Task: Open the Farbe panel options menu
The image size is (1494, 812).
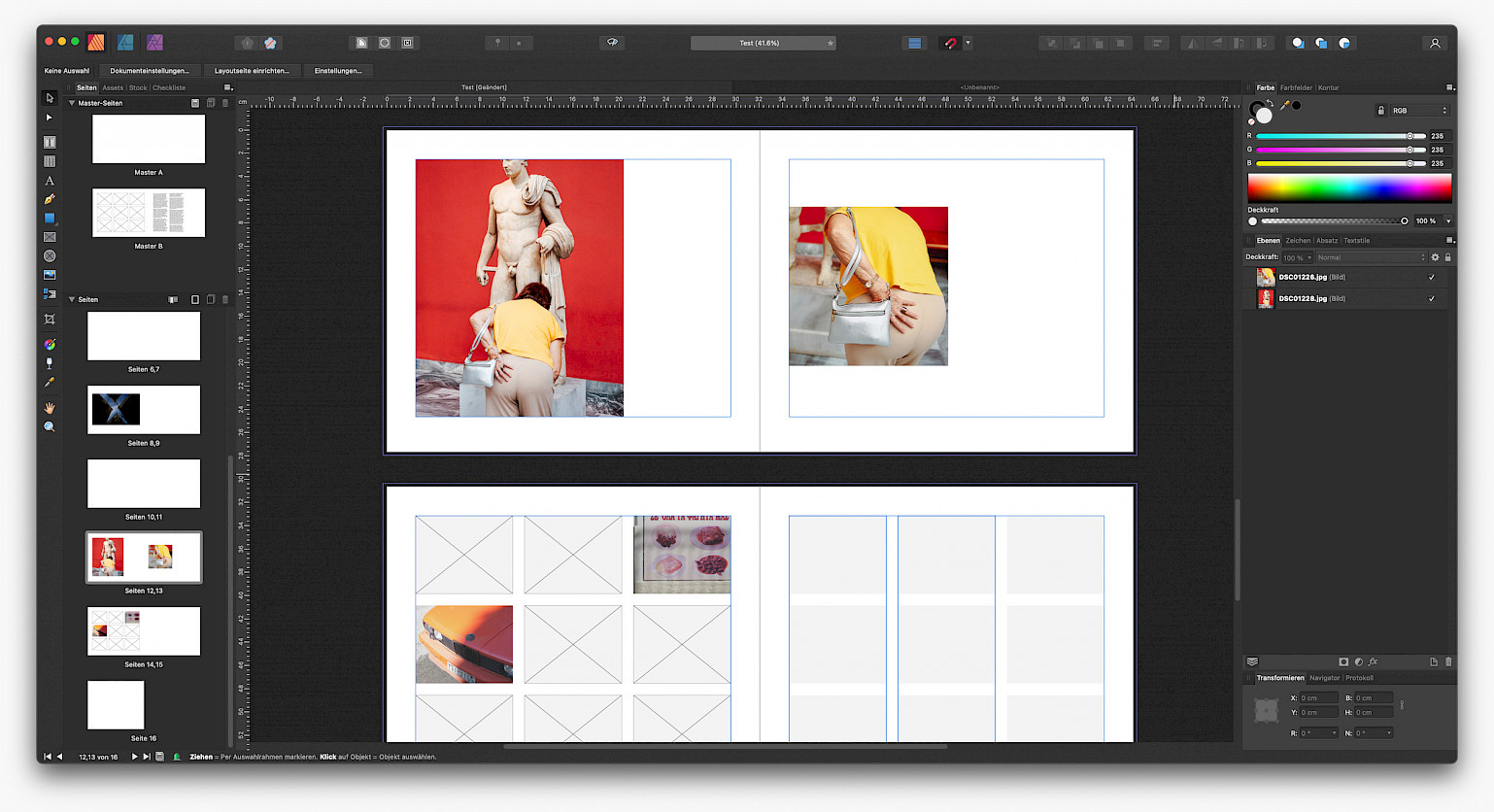Action: point(1450,87)
